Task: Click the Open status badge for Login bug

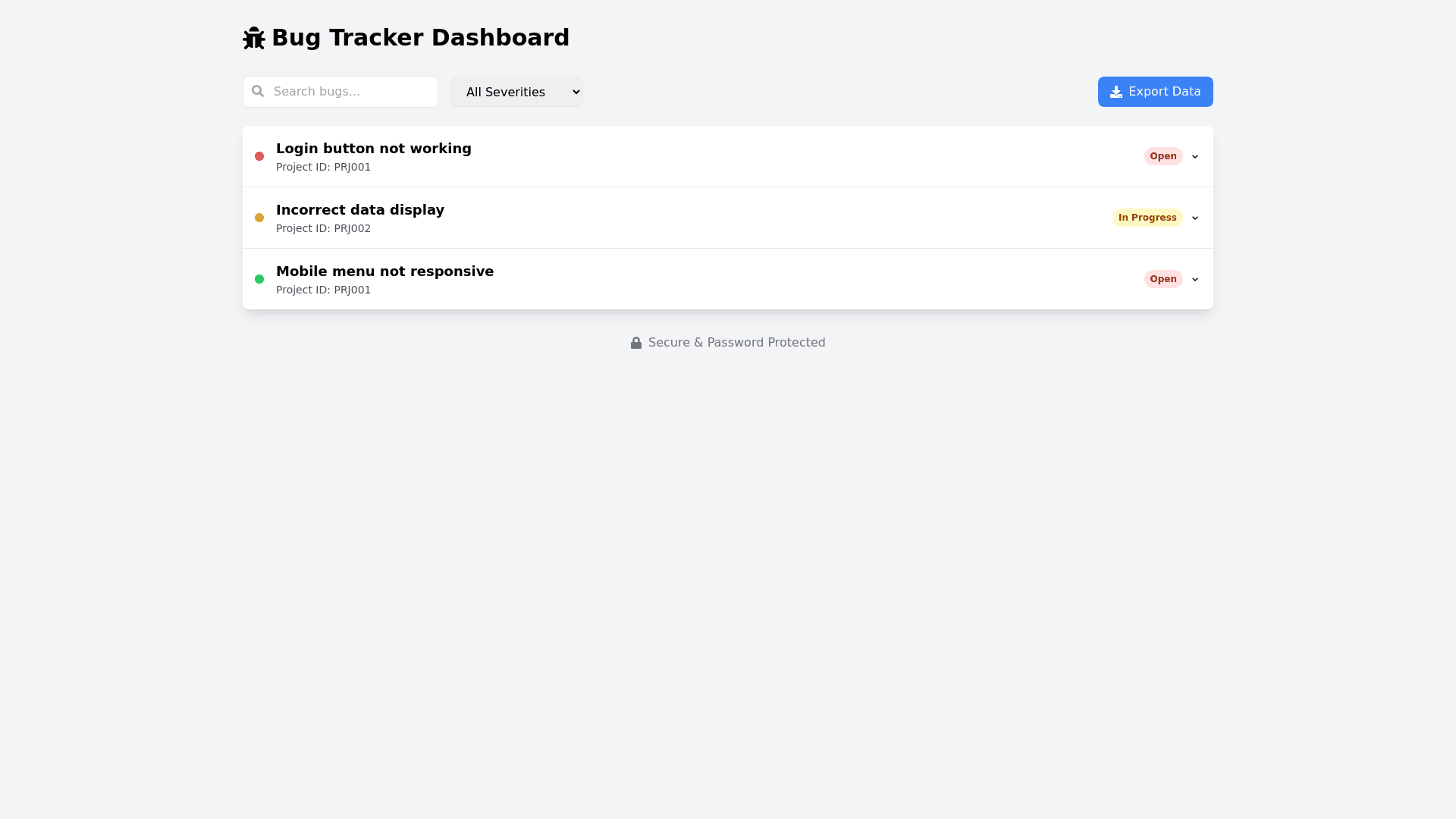Action: [x=1163, y=156]
